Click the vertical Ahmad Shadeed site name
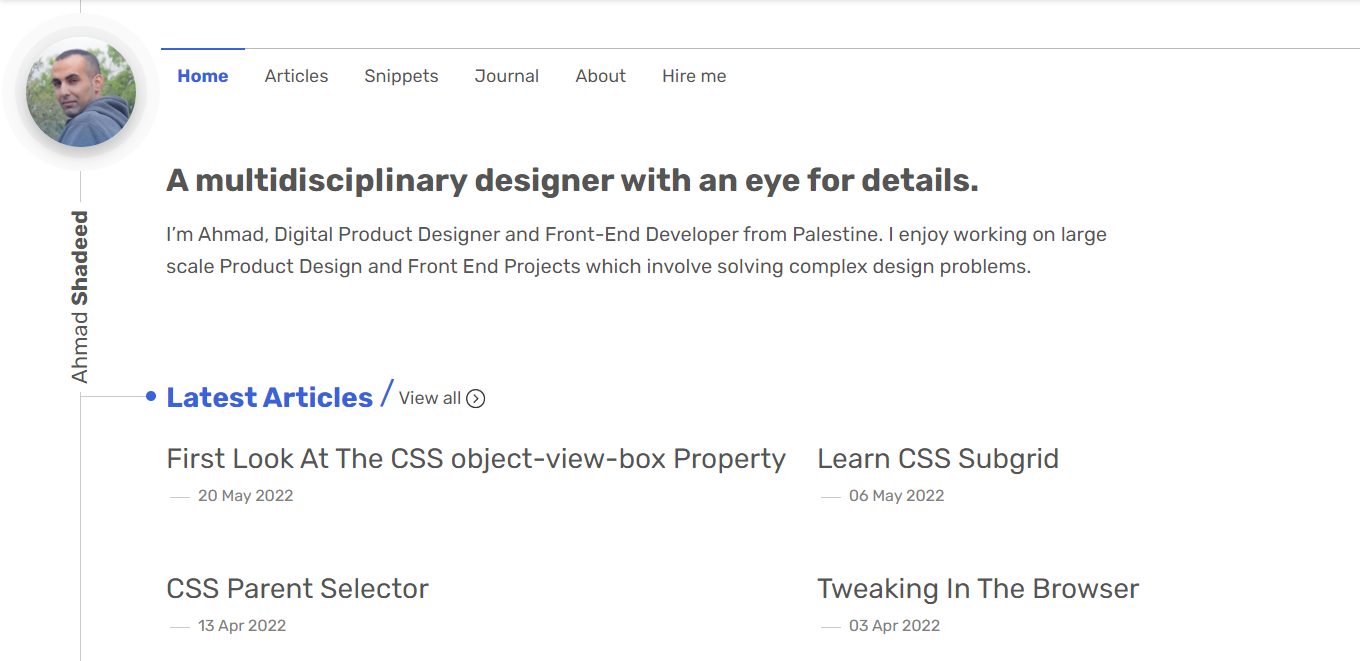 pos(80,296)
